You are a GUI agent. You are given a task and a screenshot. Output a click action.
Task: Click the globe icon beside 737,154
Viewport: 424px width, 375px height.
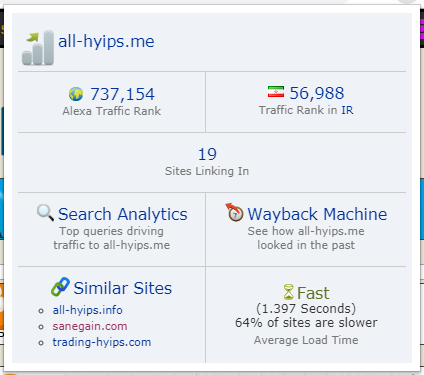click(76, 94)
